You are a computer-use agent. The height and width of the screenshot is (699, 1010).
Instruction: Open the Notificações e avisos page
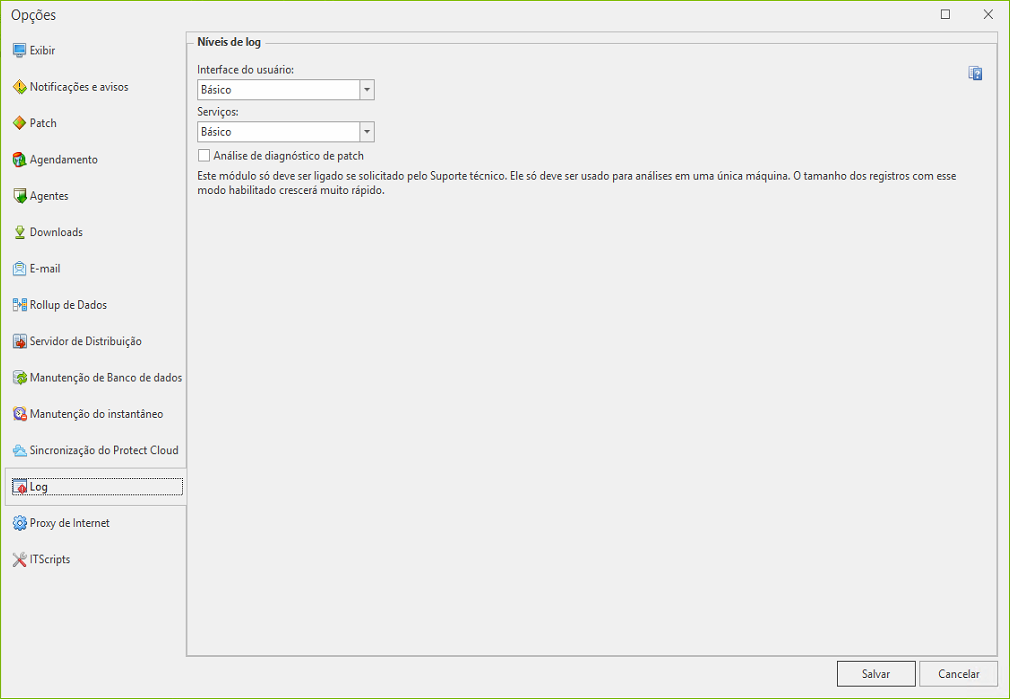[x=79, y=87]
